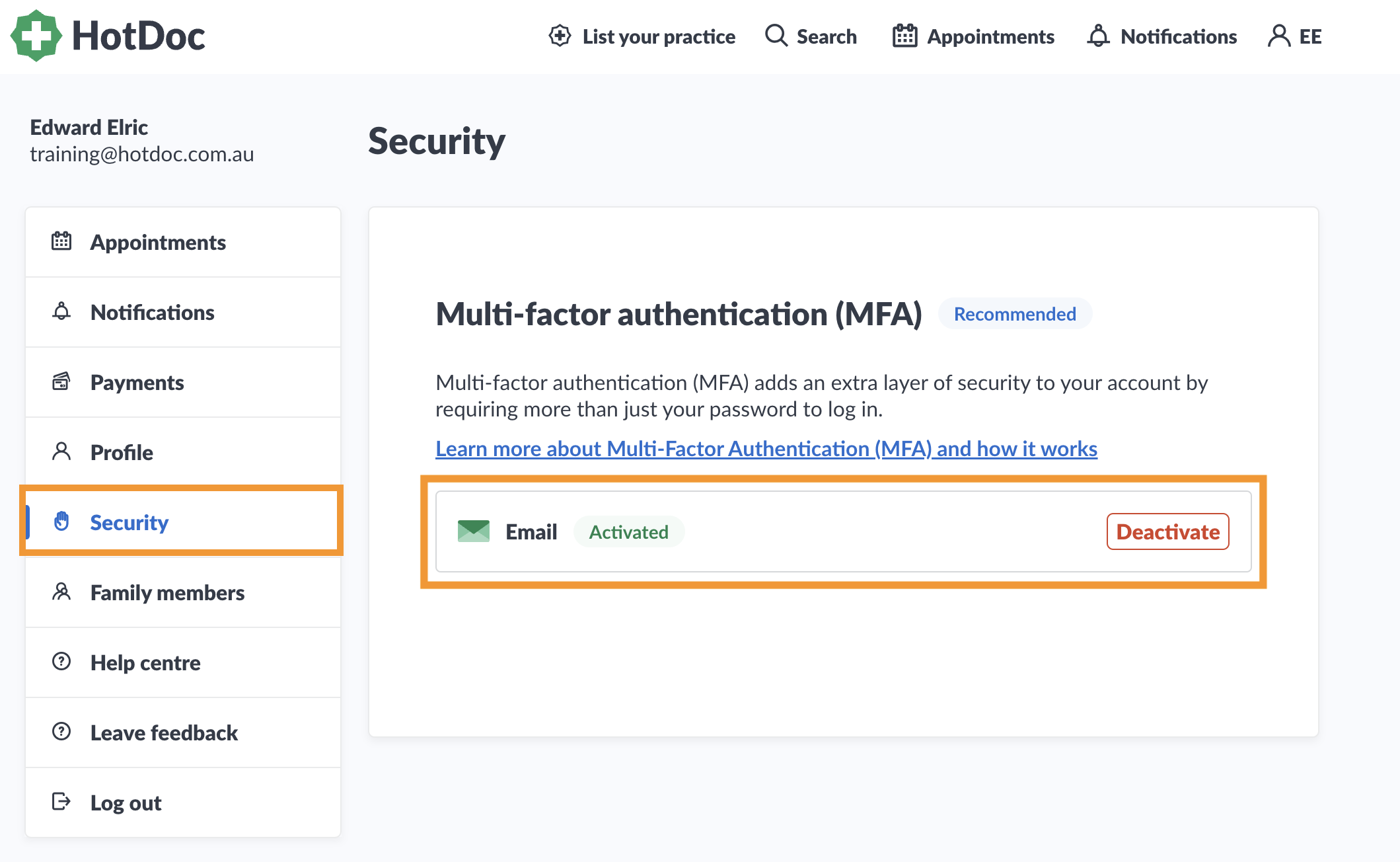Click the Profile person icon in sidebar
Image resolution: width=1400 pixels, height=862 pixels.
click(61, 451)
